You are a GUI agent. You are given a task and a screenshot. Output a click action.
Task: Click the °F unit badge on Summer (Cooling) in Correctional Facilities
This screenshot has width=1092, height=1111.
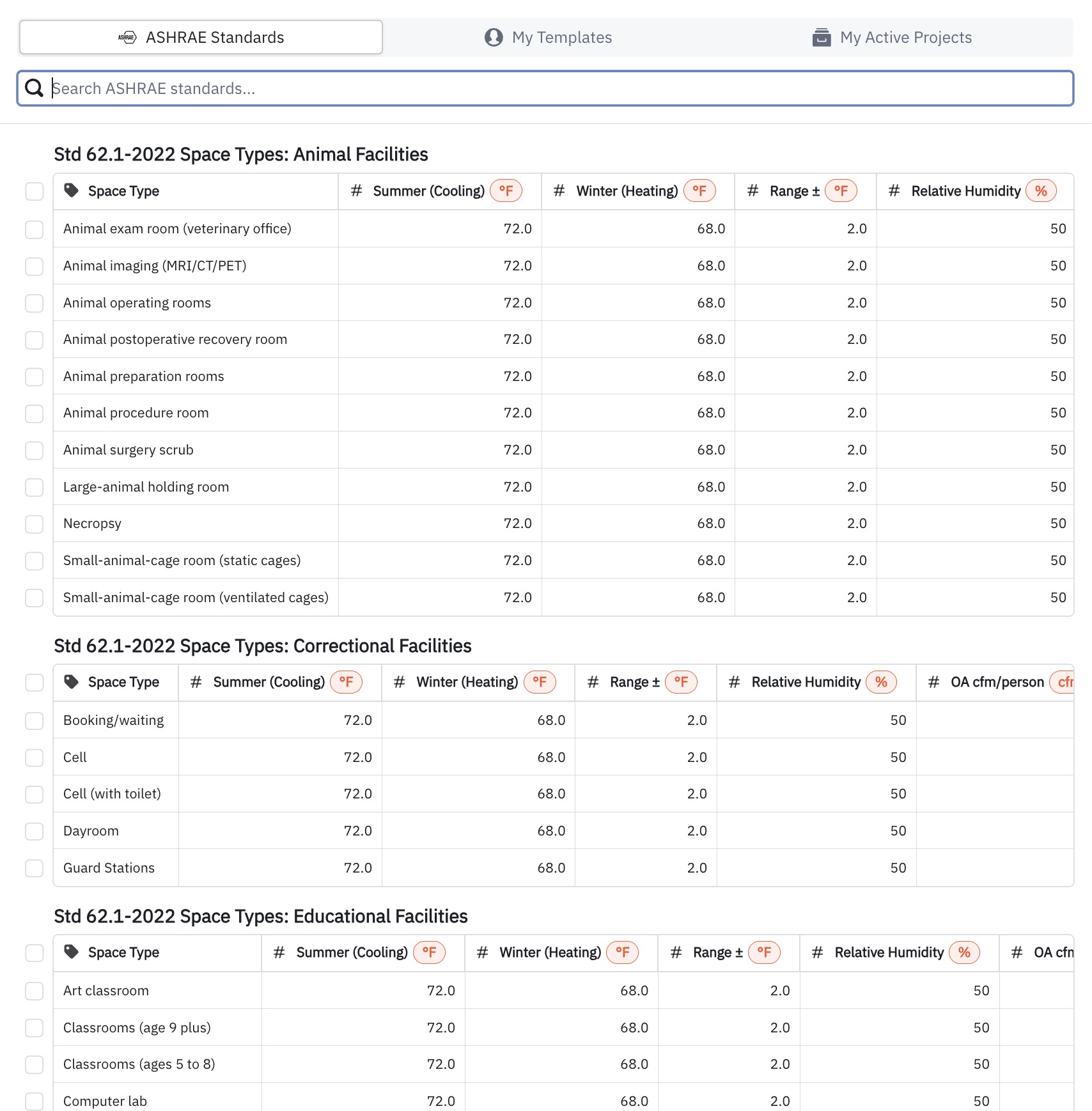click(x=347, y=682)
